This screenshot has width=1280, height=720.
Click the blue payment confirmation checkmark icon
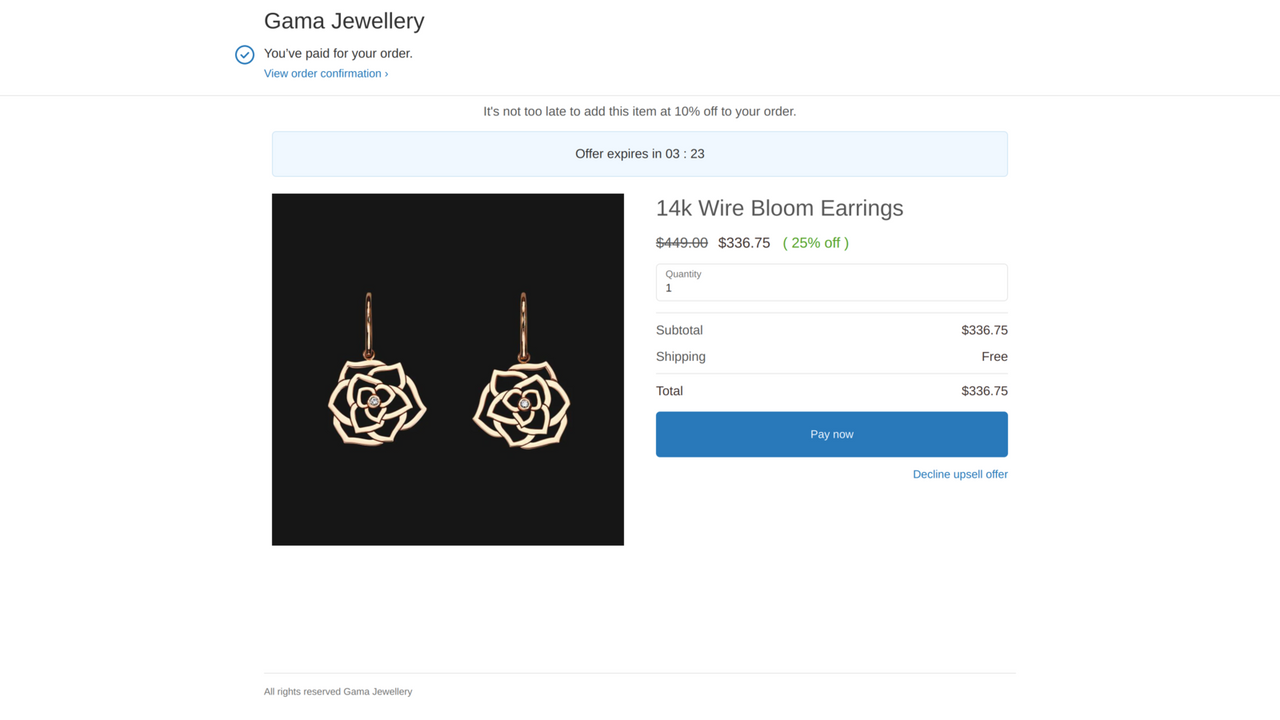[x=244, y=54]
